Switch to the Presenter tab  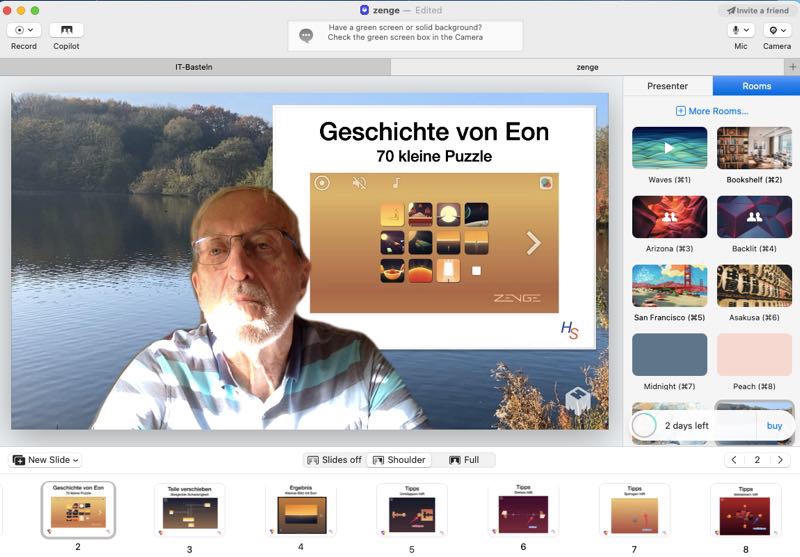pyautogui.click(x=667, y=87)
